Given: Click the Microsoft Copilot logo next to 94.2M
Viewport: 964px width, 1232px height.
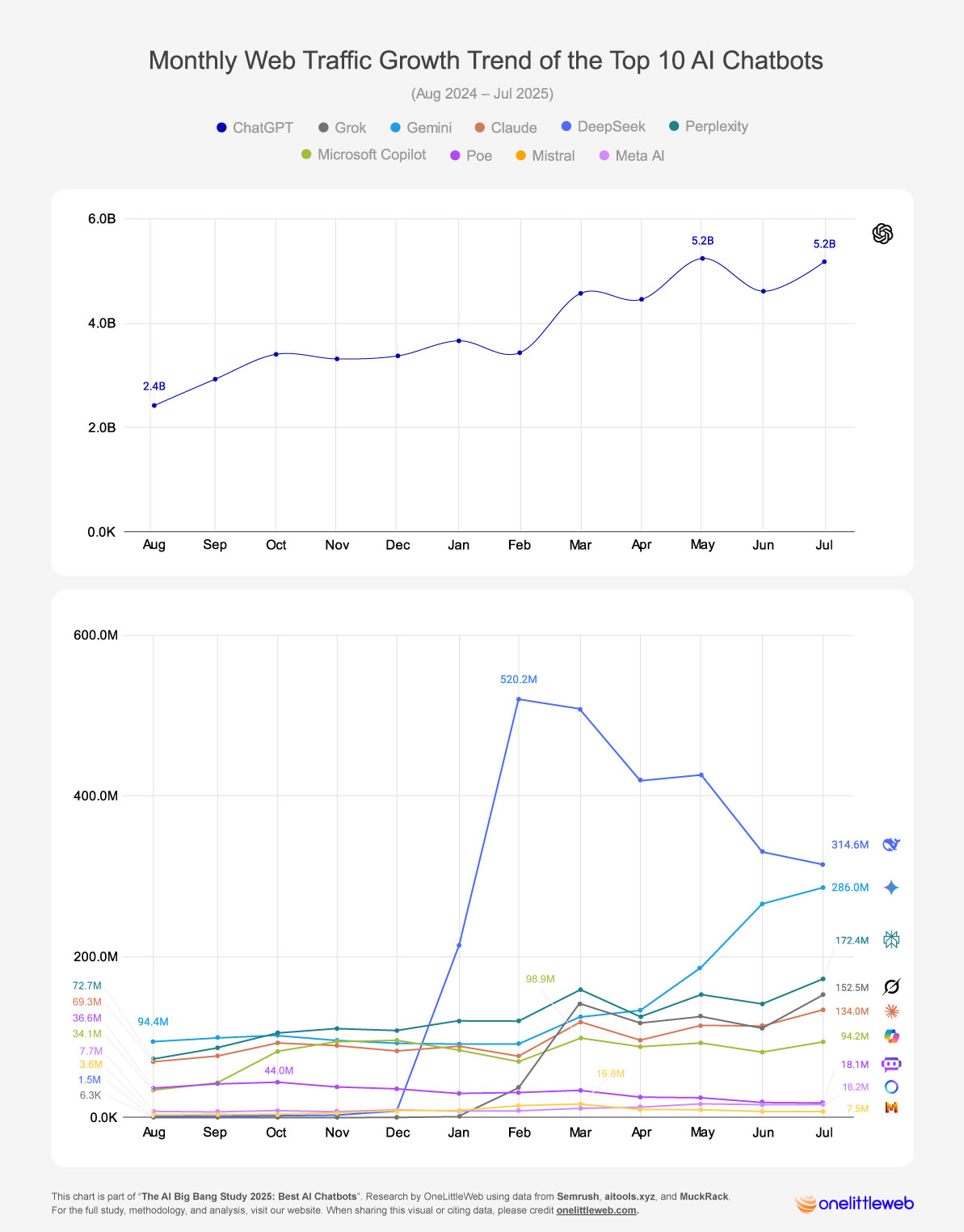Looking at the screenshot, I should point(891,1036).
